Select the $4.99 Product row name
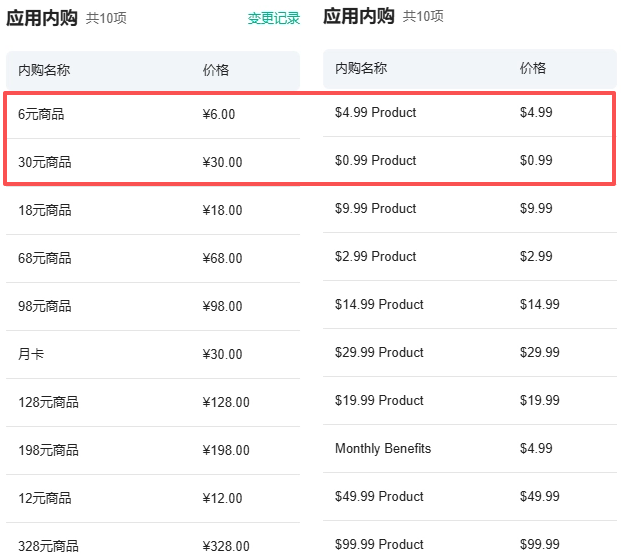The image size is (622, 558). point(375,112)
